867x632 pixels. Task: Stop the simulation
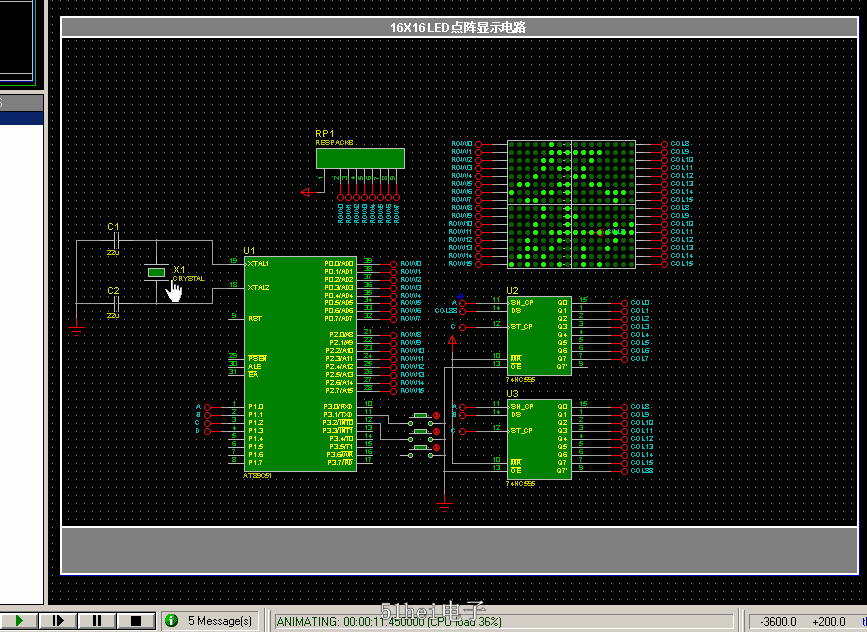click(x=136, y=621)
